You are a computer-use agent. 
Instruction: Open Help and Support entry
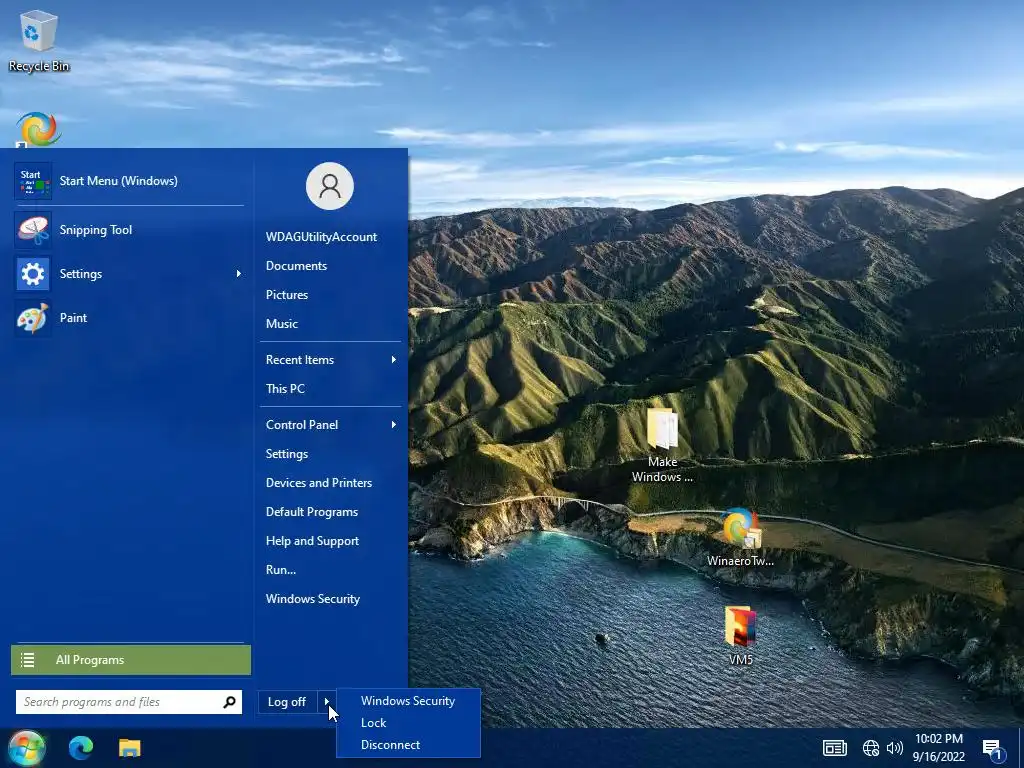[312, 541]
